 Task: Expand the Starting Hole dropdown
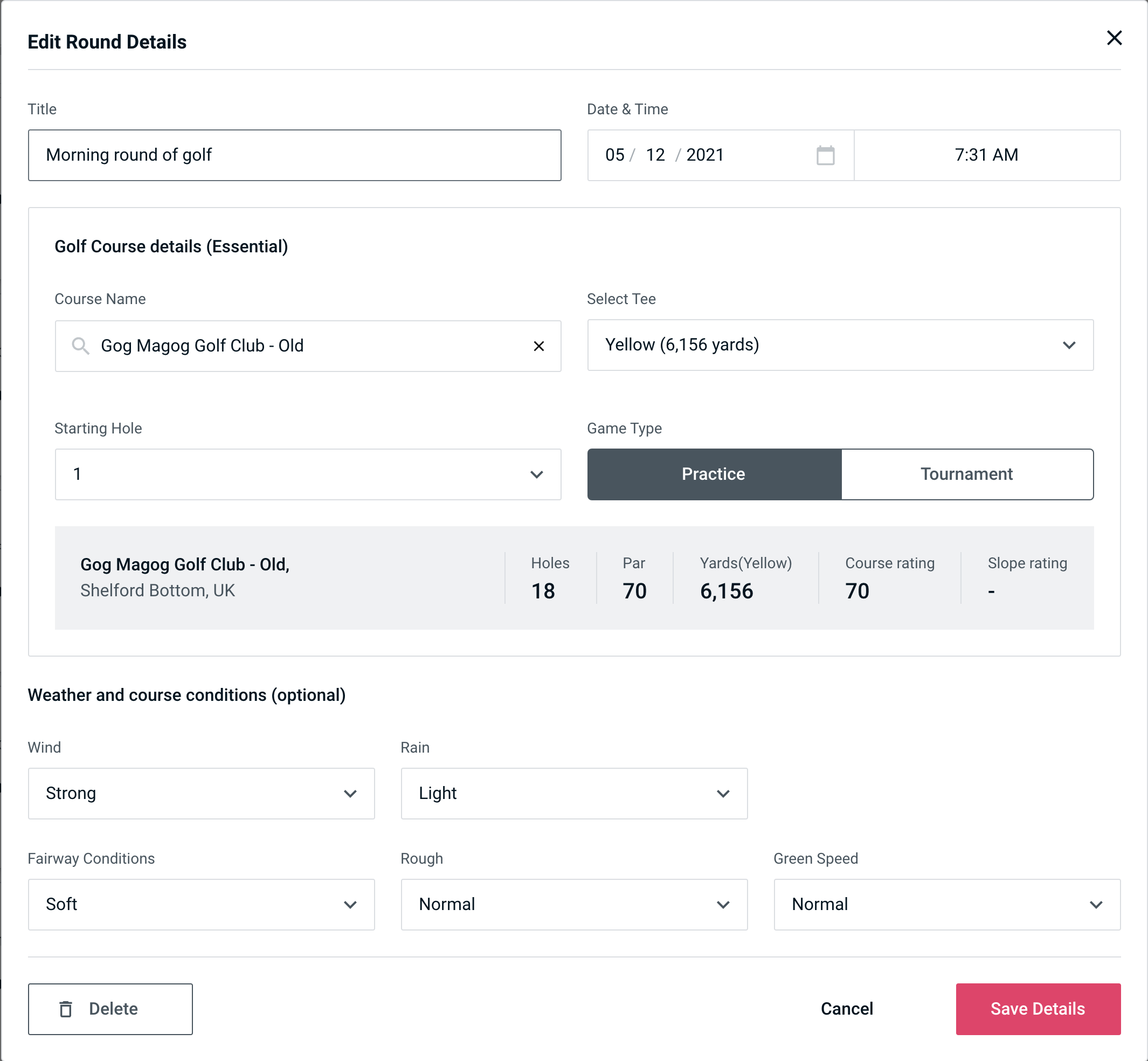coord(307,475)
